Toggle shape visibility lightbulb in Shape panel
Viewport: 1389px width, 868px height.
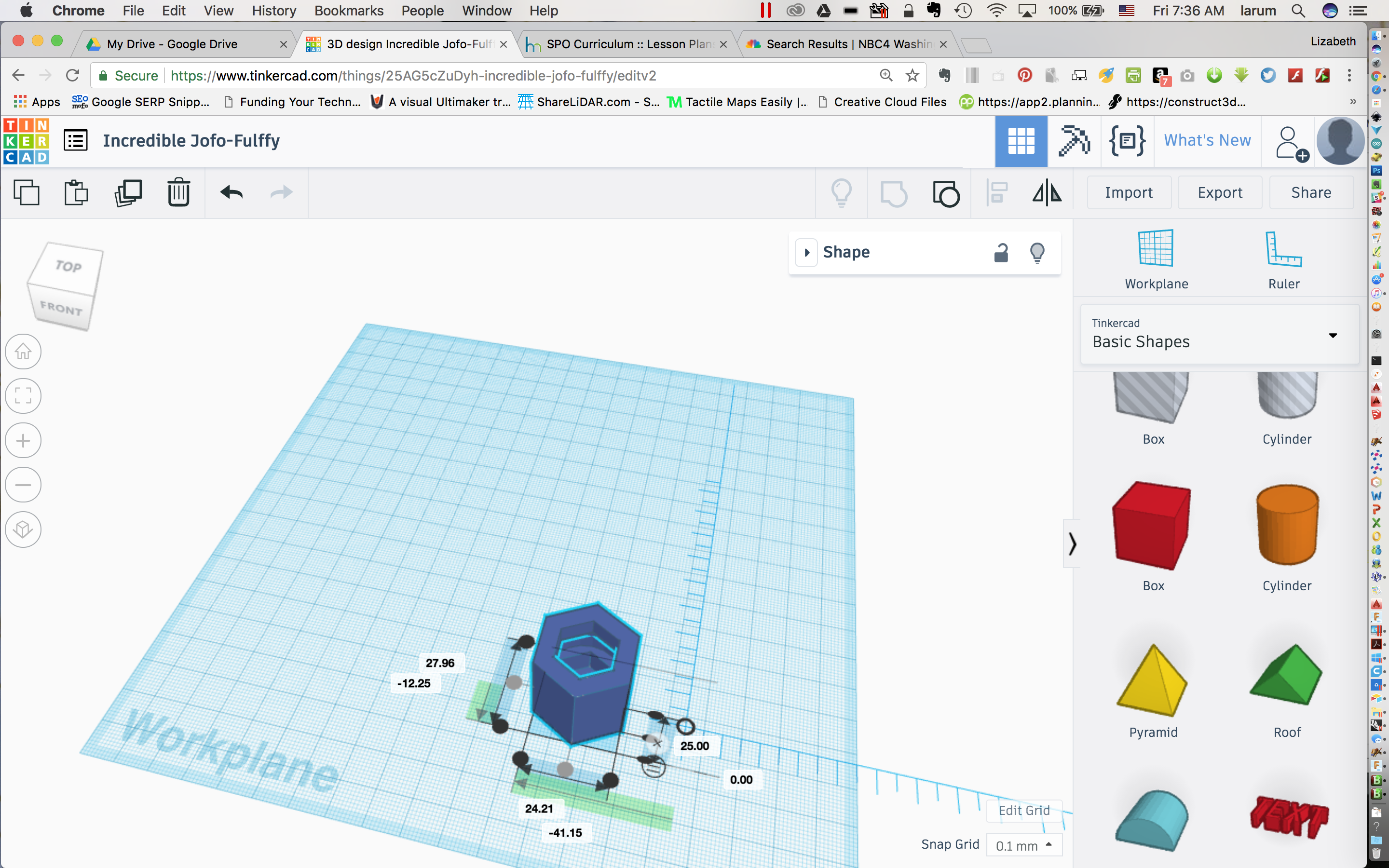[x=1037, y=253]
